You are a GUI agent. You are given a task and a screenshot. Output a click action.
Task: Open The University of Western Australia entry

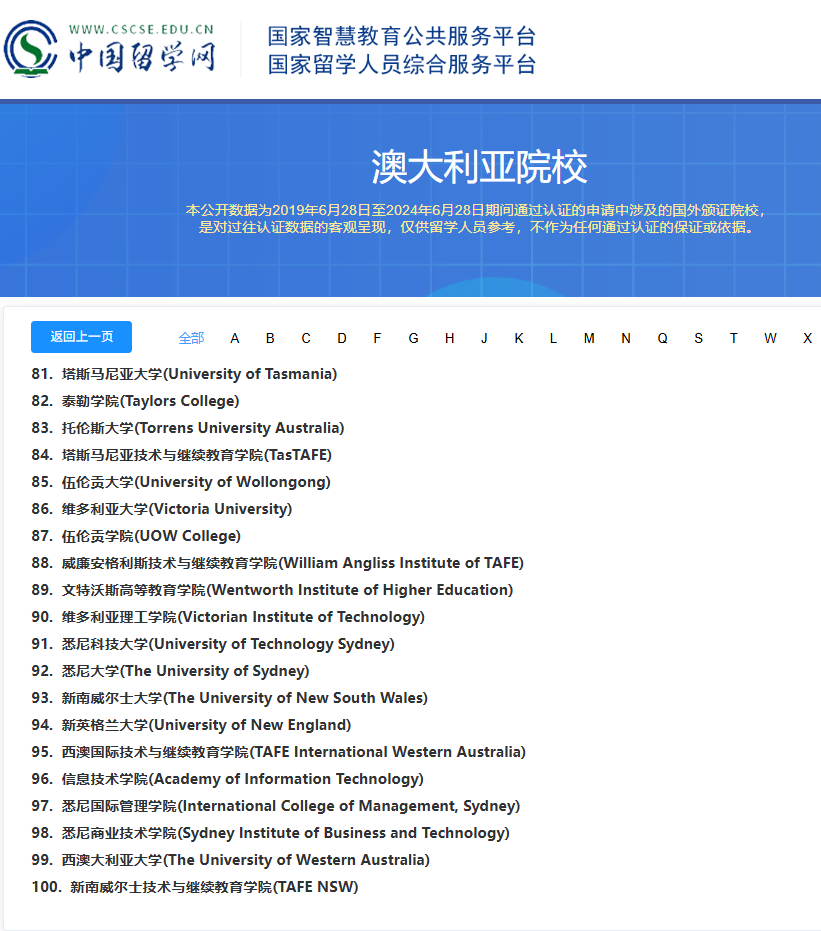click(x=230, y=860)
